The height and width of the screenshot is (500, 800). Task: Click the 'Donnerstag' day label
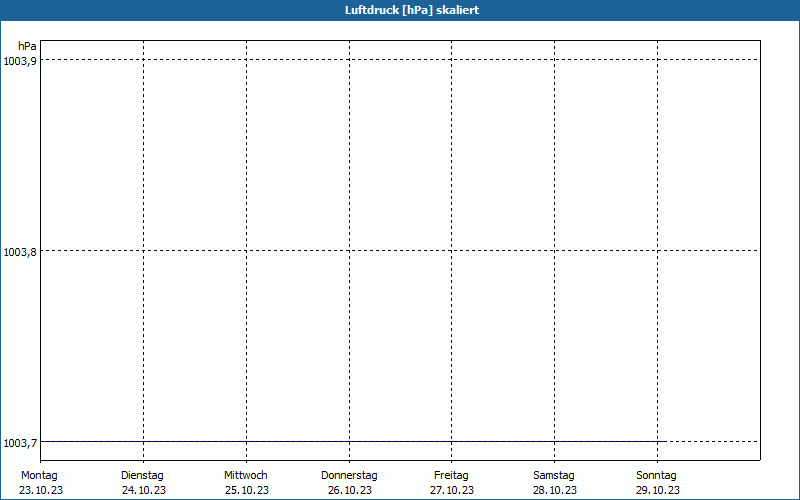[349, 476]
